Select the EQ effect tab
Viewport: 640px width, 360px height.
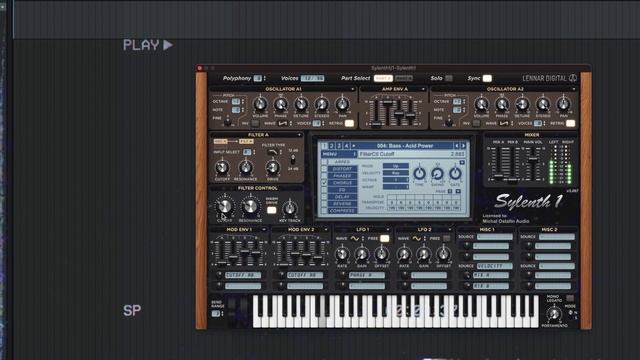point(342,190)
